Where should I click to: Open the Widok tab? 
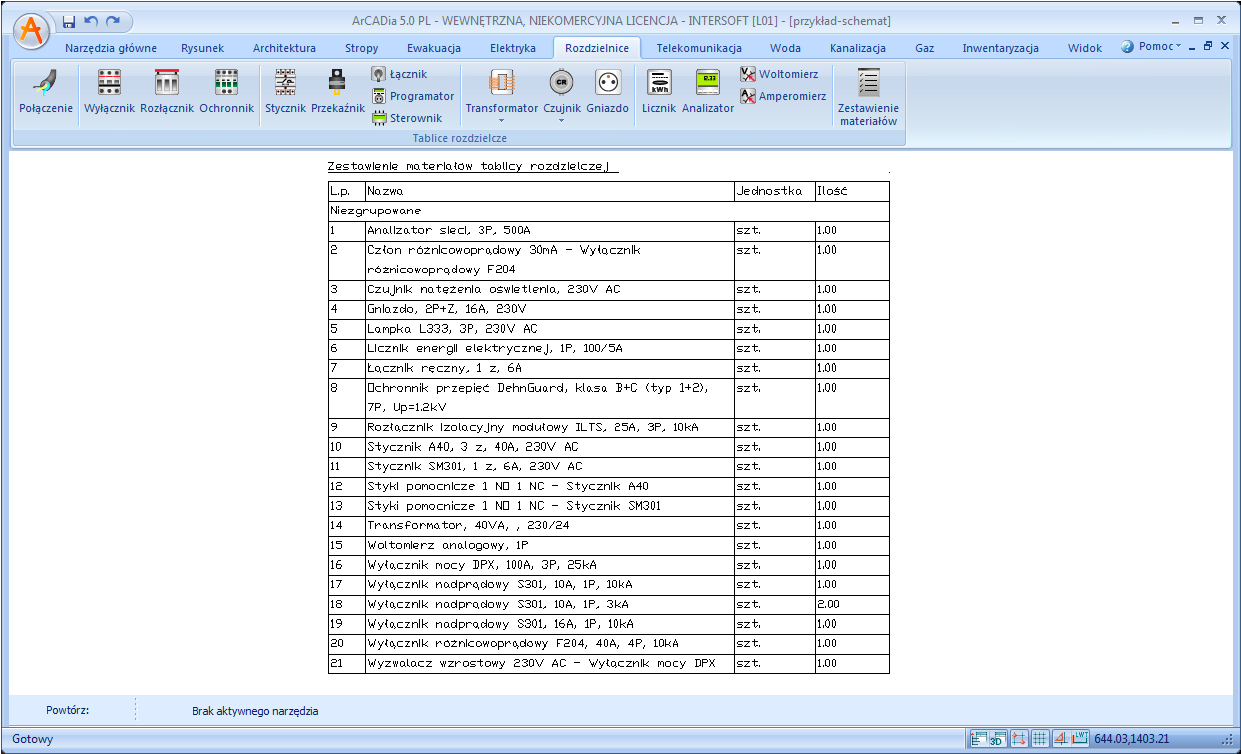(1085, 48)
